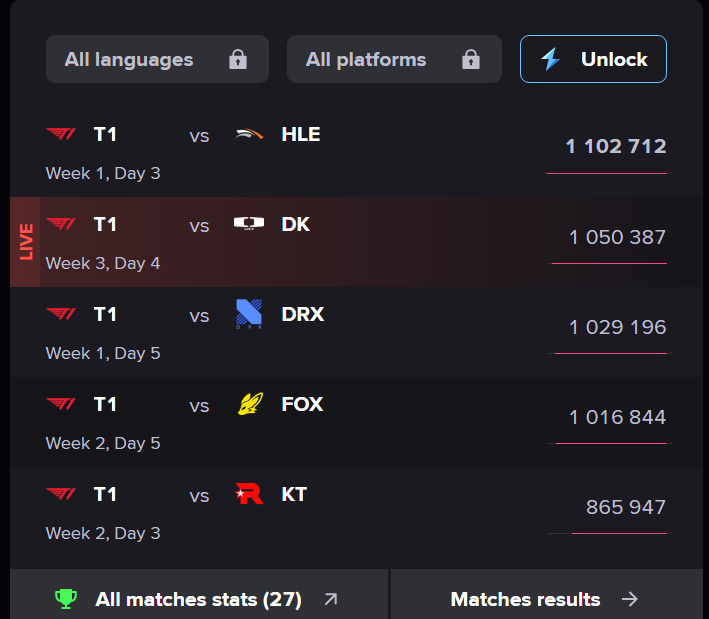The height and width of the screenshot is (619, 709).
Task: Click the DRX team logo icon
Action: point(248,314)
